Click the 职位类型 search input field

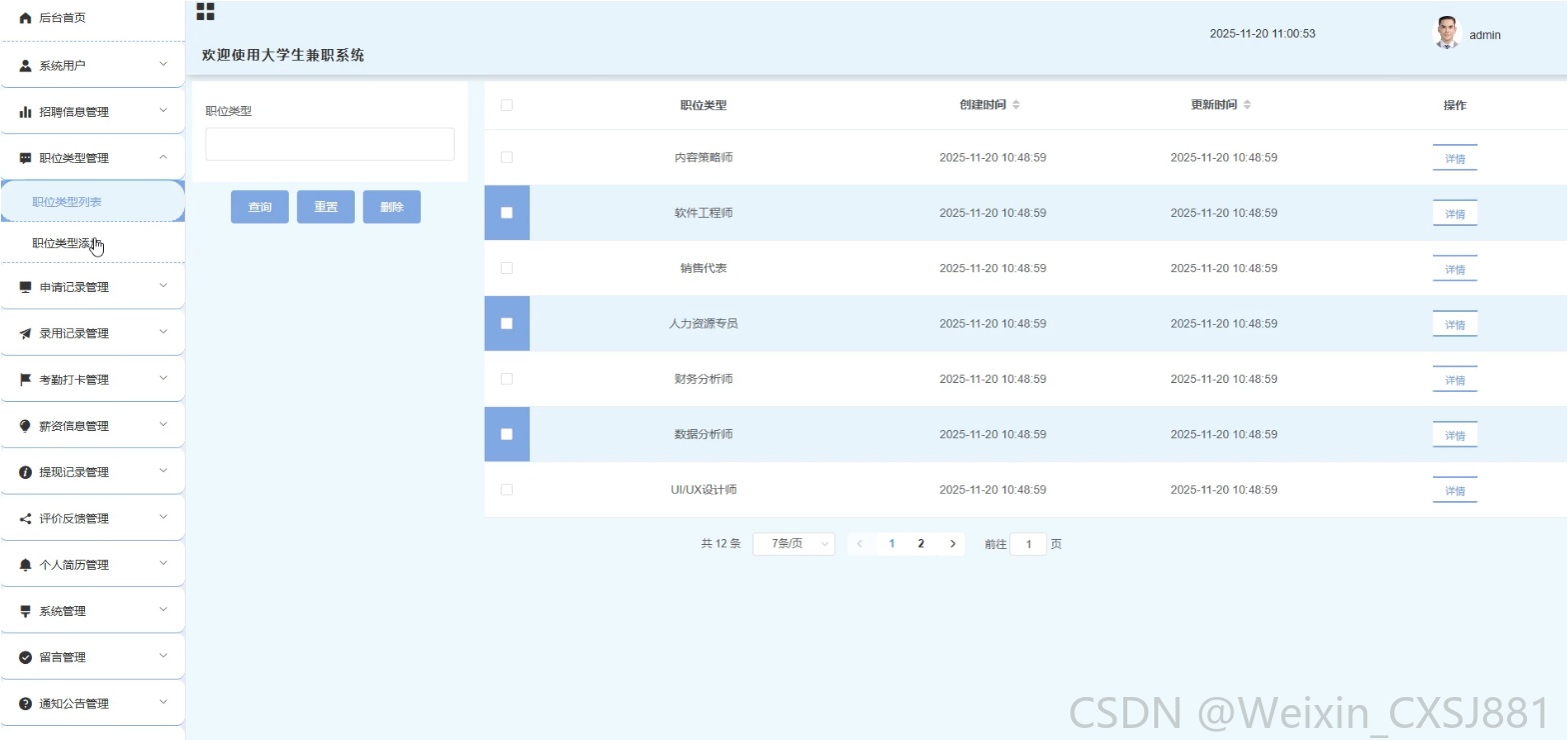pyautogui.click(x=330, y=144)
